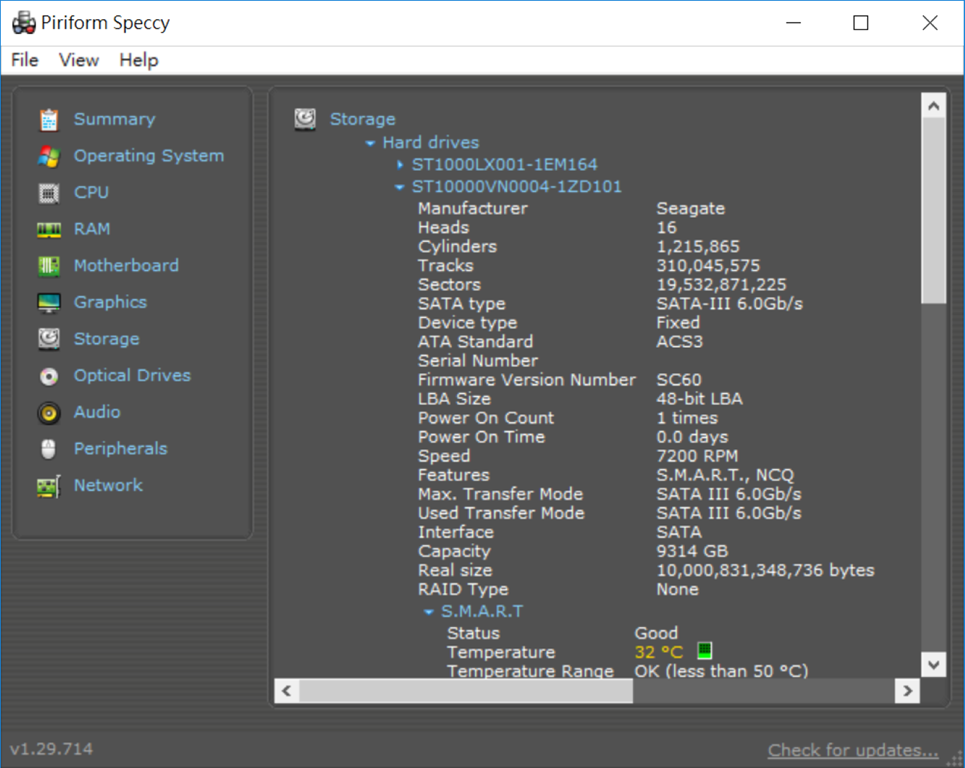Open the View menu
The width and height of the screenshot is (965, 768).
point(79,60)
